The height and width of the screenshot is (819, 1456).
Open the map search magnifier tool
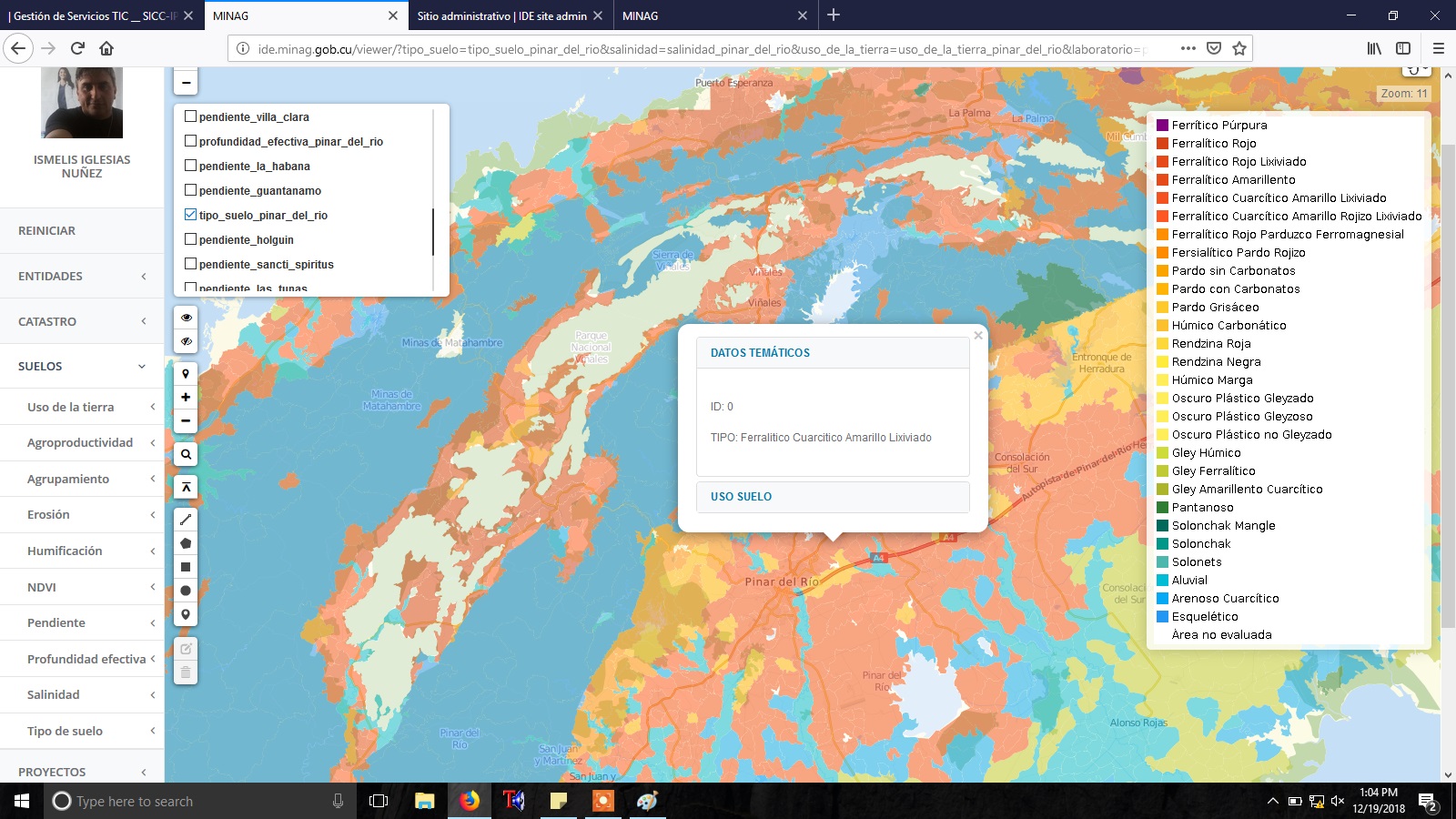tap(186, 454)
